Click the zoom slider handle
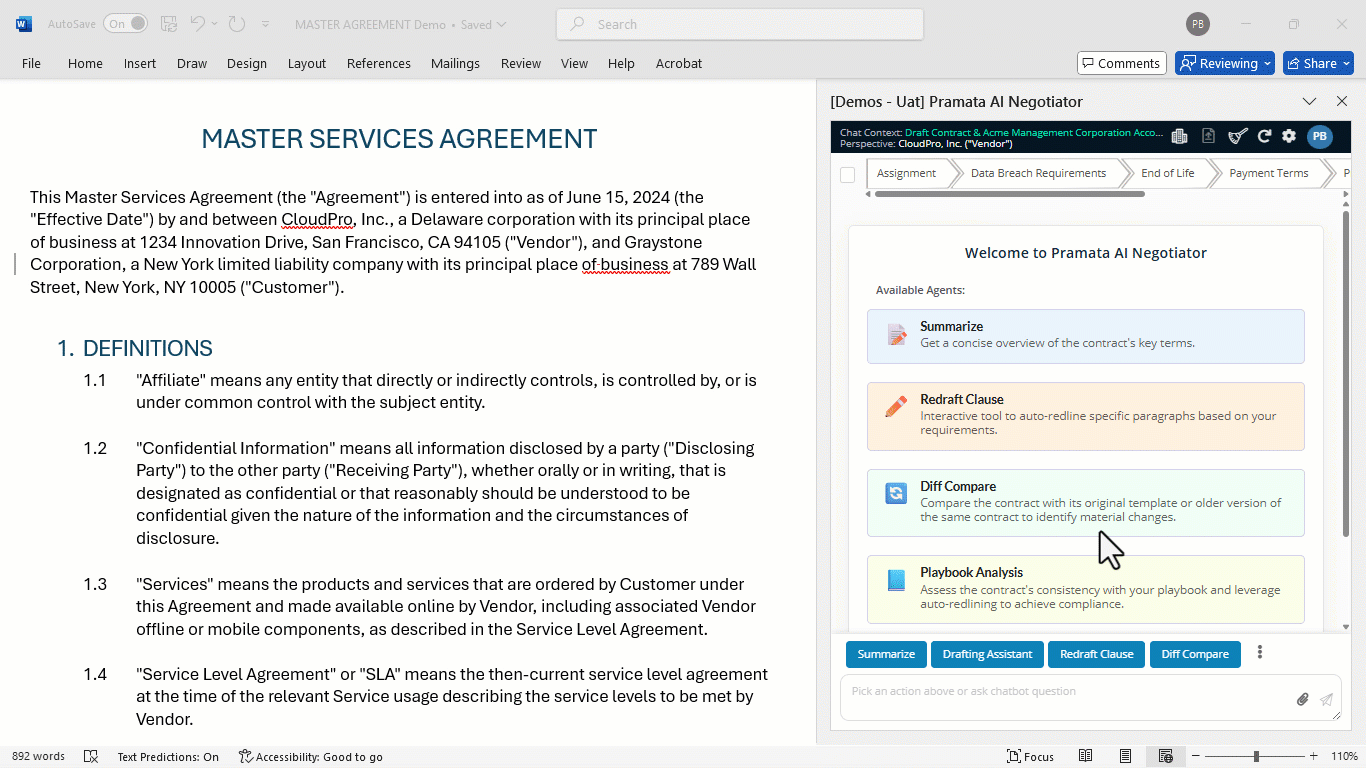 [1256, 757]
